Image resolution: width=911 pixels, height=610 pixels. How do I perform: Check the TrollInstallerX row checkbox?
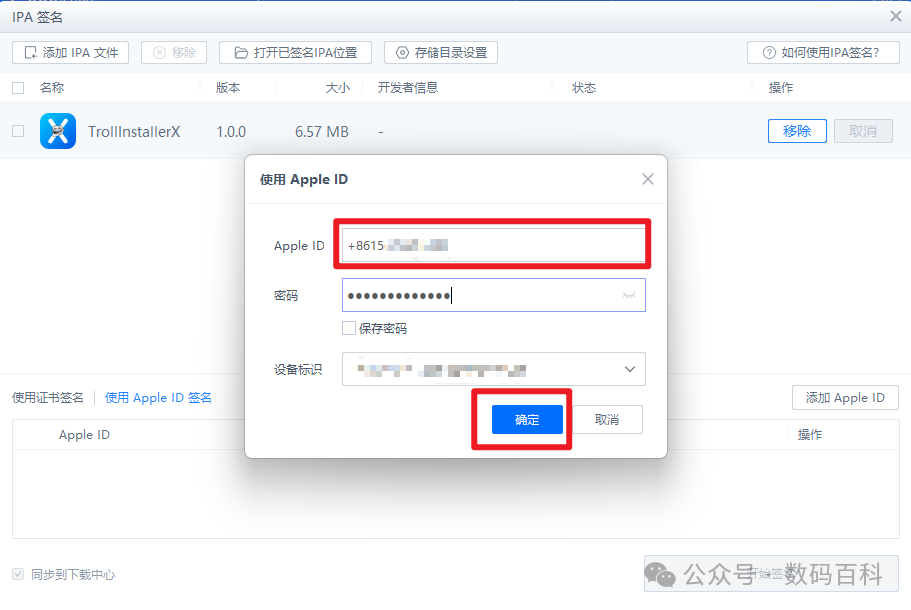(19, 131)
